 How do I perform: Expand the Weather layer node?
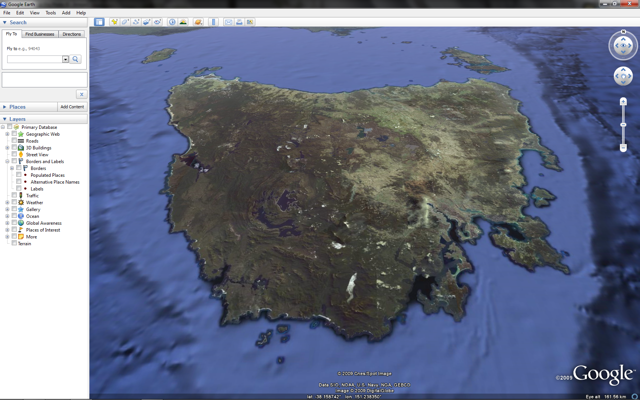click(x=7, y=202)
